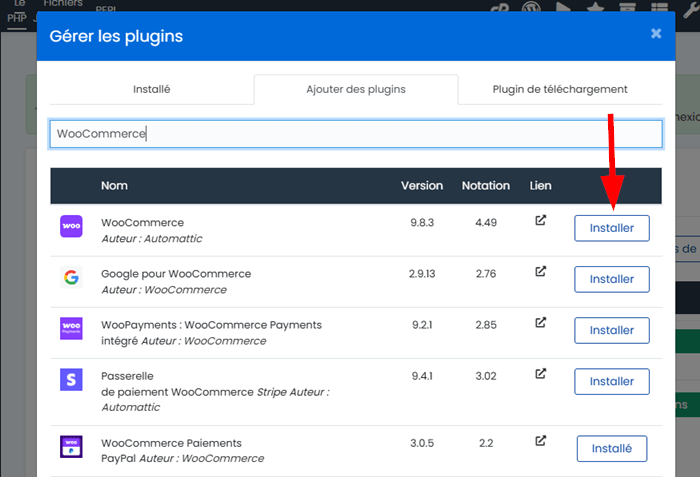Select the Ajouter des plugins tab
The height and width of the screenshot is (477, 700).
click(x=356, y=89)
